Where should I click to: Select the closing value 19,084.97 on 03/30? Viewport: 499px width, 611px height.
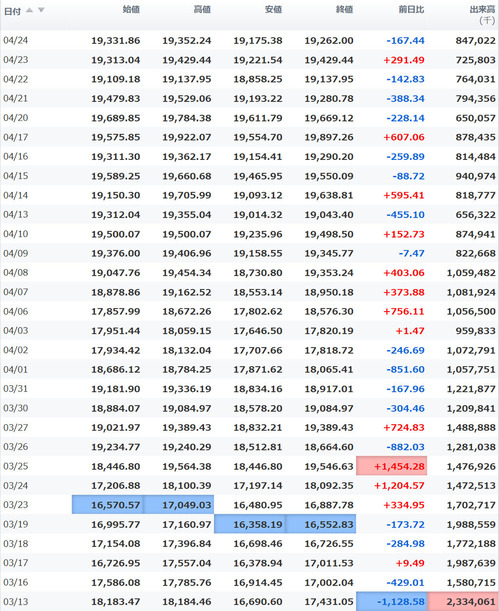(329, 408)
